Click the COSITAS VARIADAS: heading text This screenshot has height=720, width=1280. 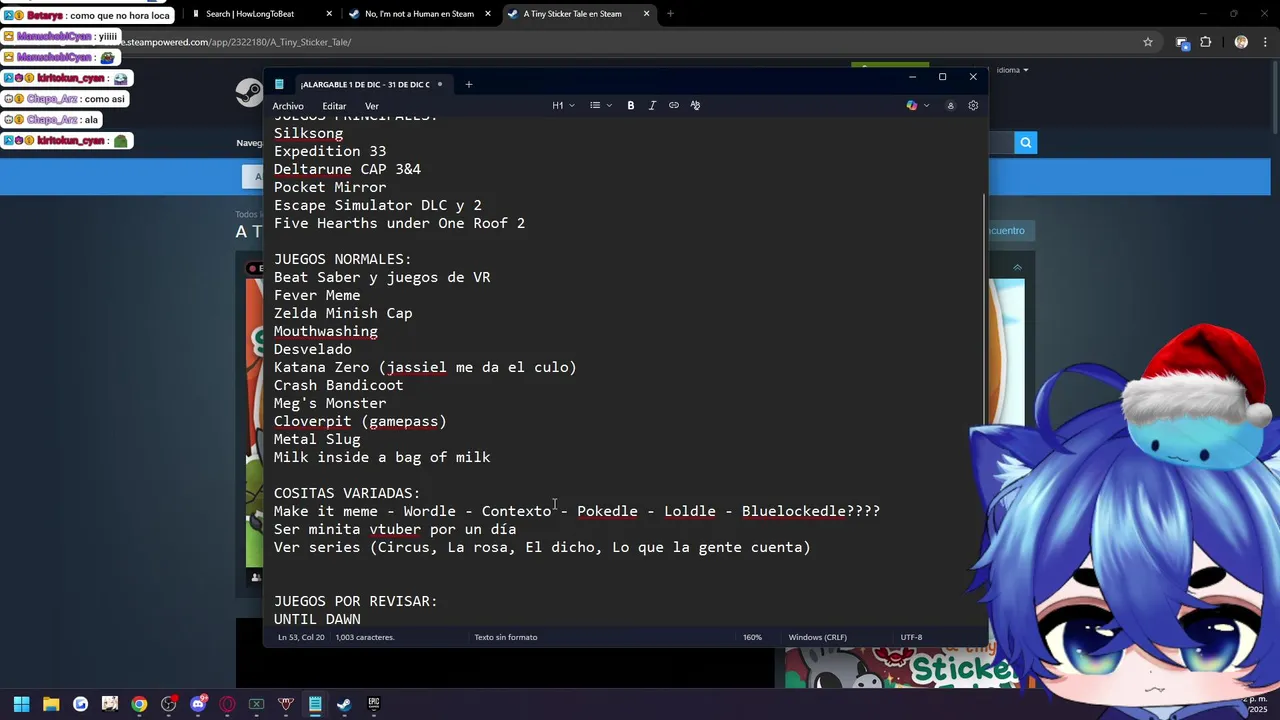tap(347, 493)
